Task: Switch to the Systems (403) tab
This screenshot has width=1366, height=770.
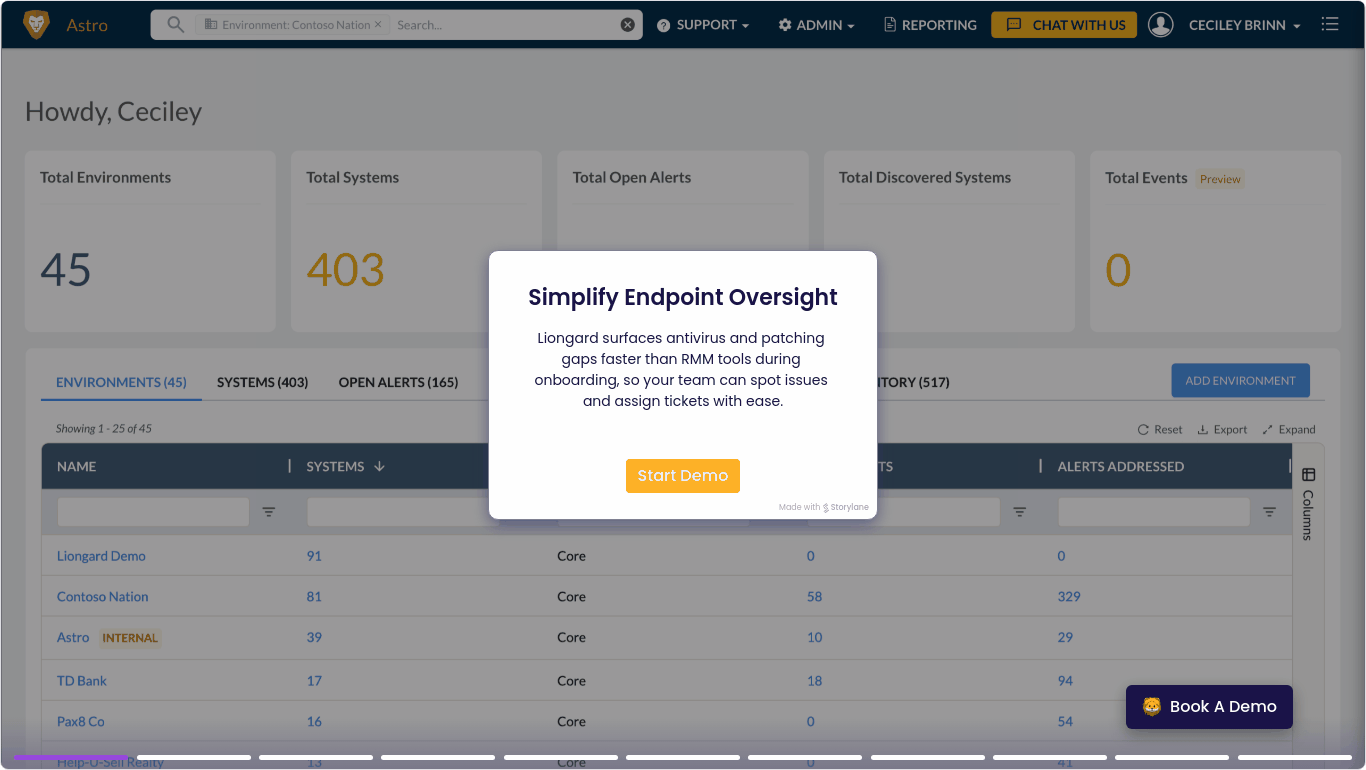Action: pyautogui.click(x=262, y=382)
